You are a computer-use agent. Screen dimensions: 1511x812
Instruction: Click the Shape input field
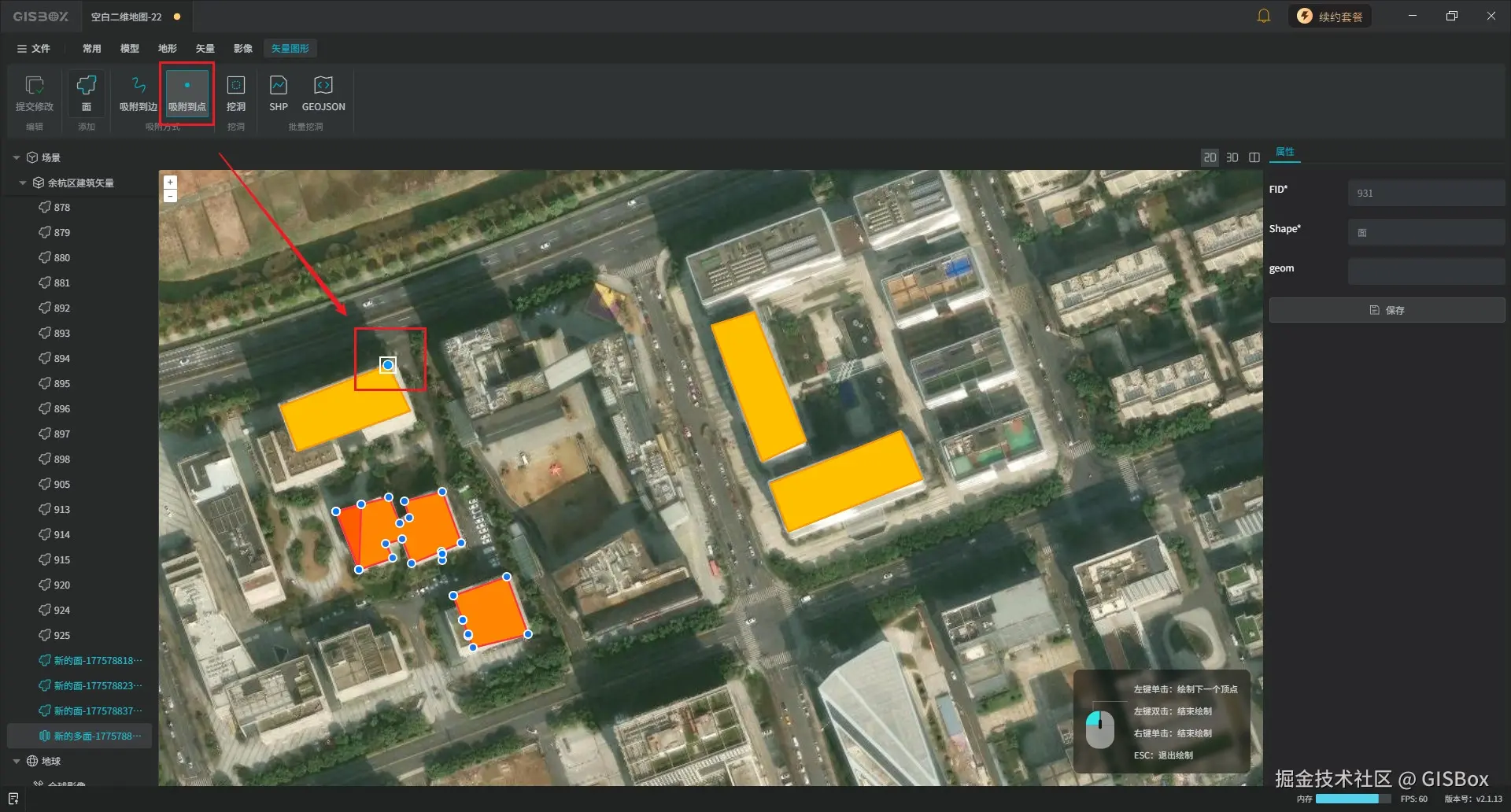1426,232
